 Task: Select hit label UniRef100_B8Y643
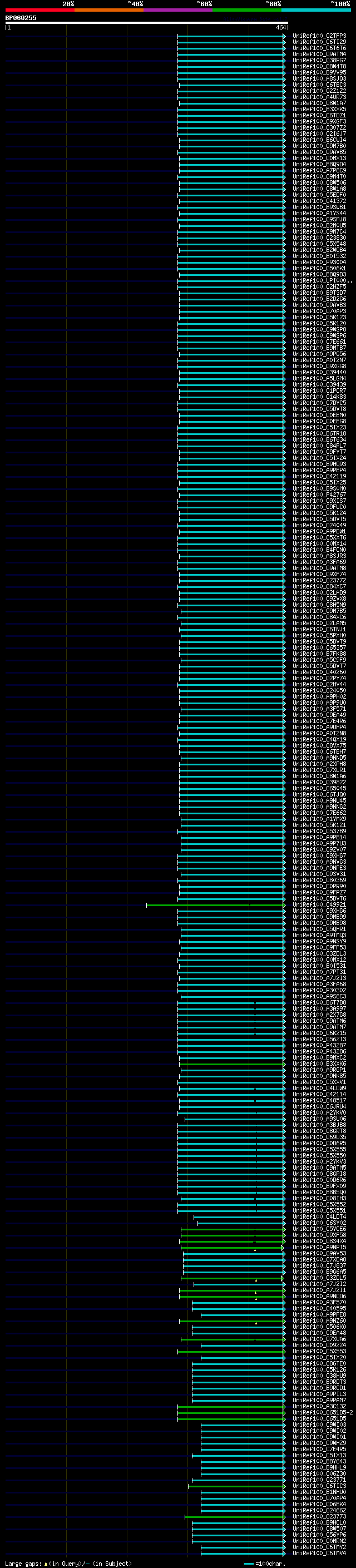[x=319, y=1461]
